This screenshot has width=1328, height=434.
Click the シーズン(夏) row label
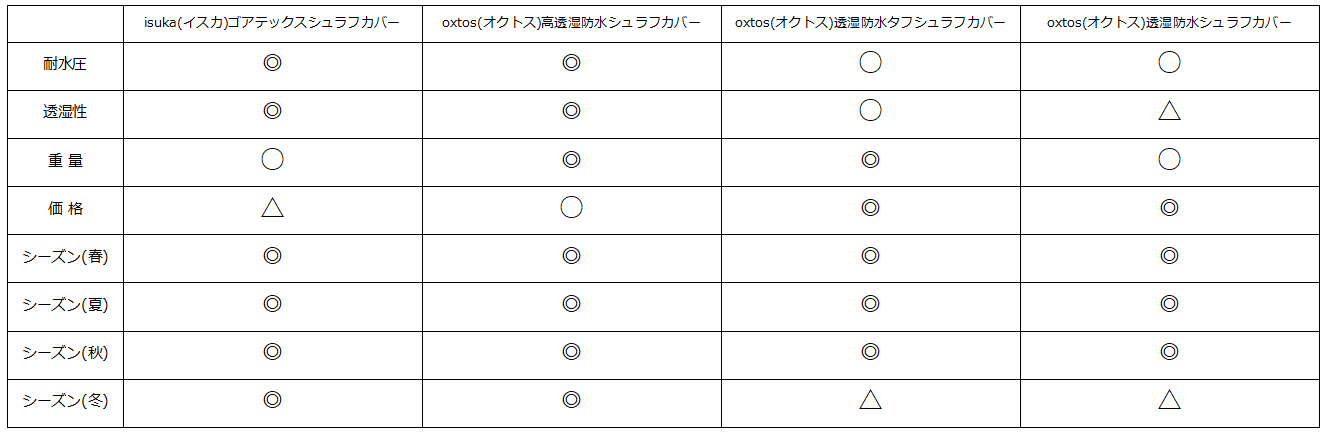[x=65, y=305]
